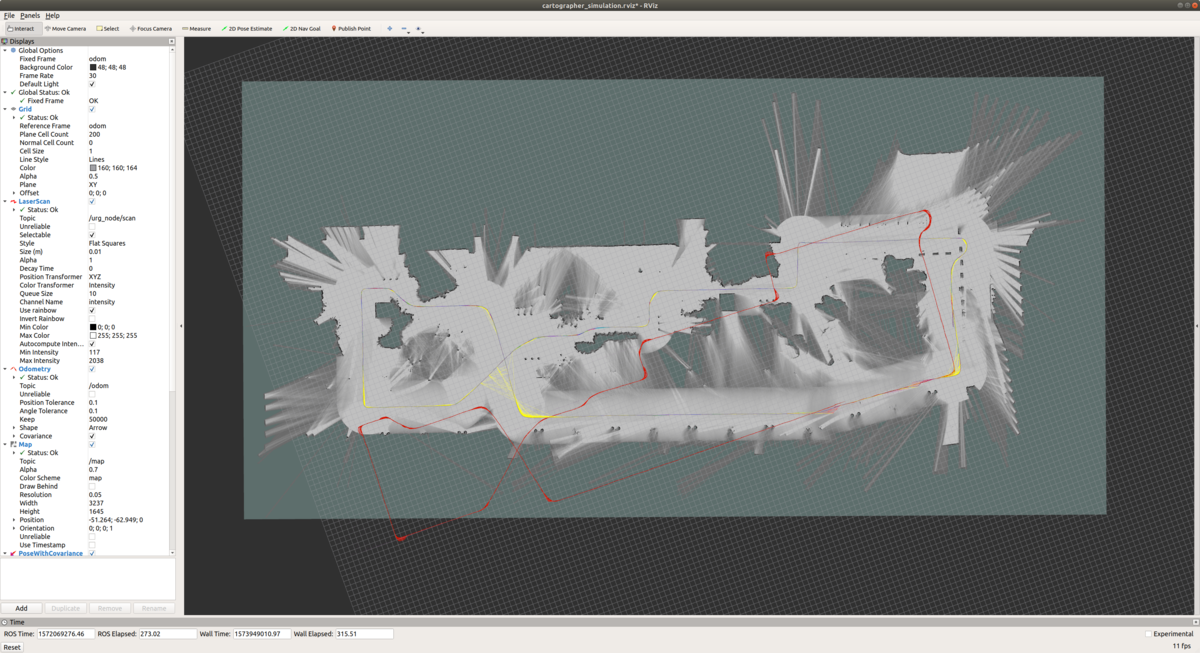Open the toolbar style options icon

pyautogui.click(x=419, y=29)
